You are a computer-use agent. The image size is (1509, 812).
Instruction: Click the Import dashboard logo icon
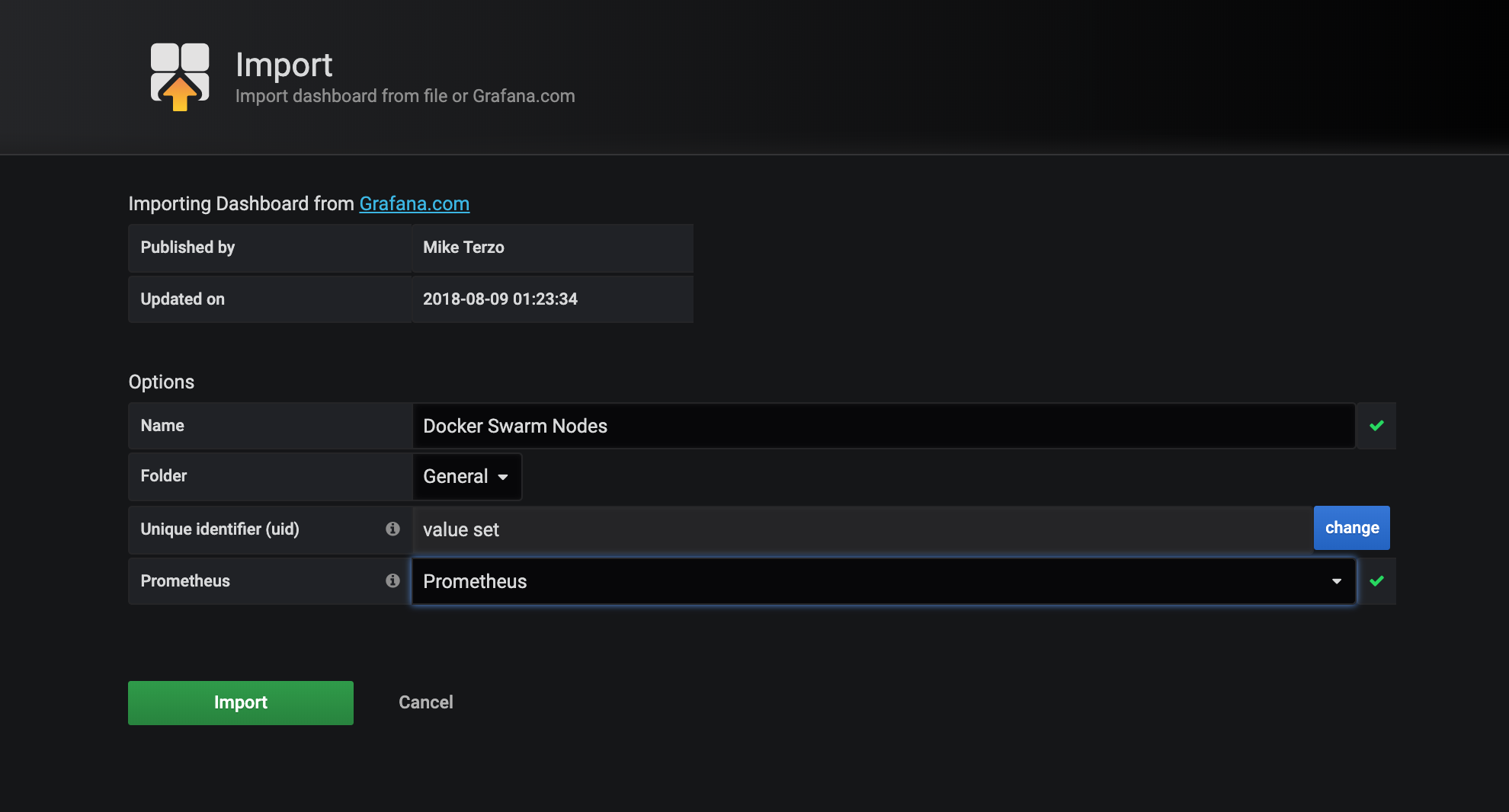180,77
